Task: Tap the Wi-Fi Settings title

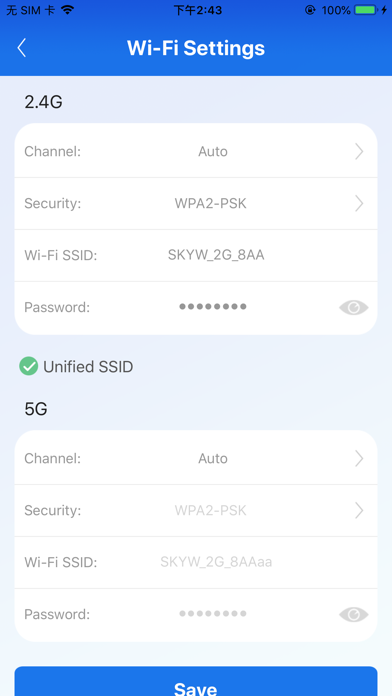Action: (x=196, y=48)
